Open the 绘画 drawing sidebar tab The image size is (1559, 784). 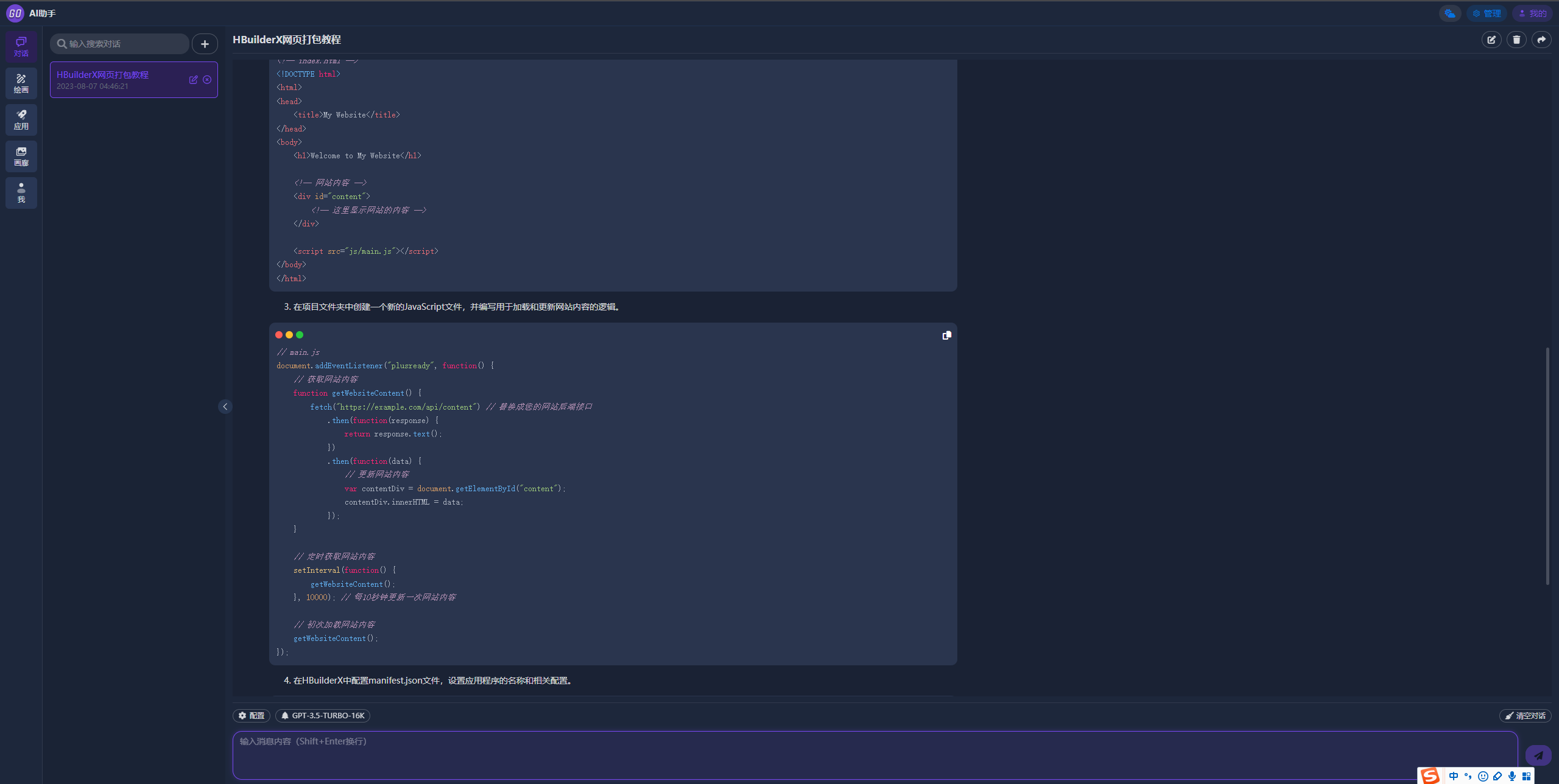tap(21, 83)
